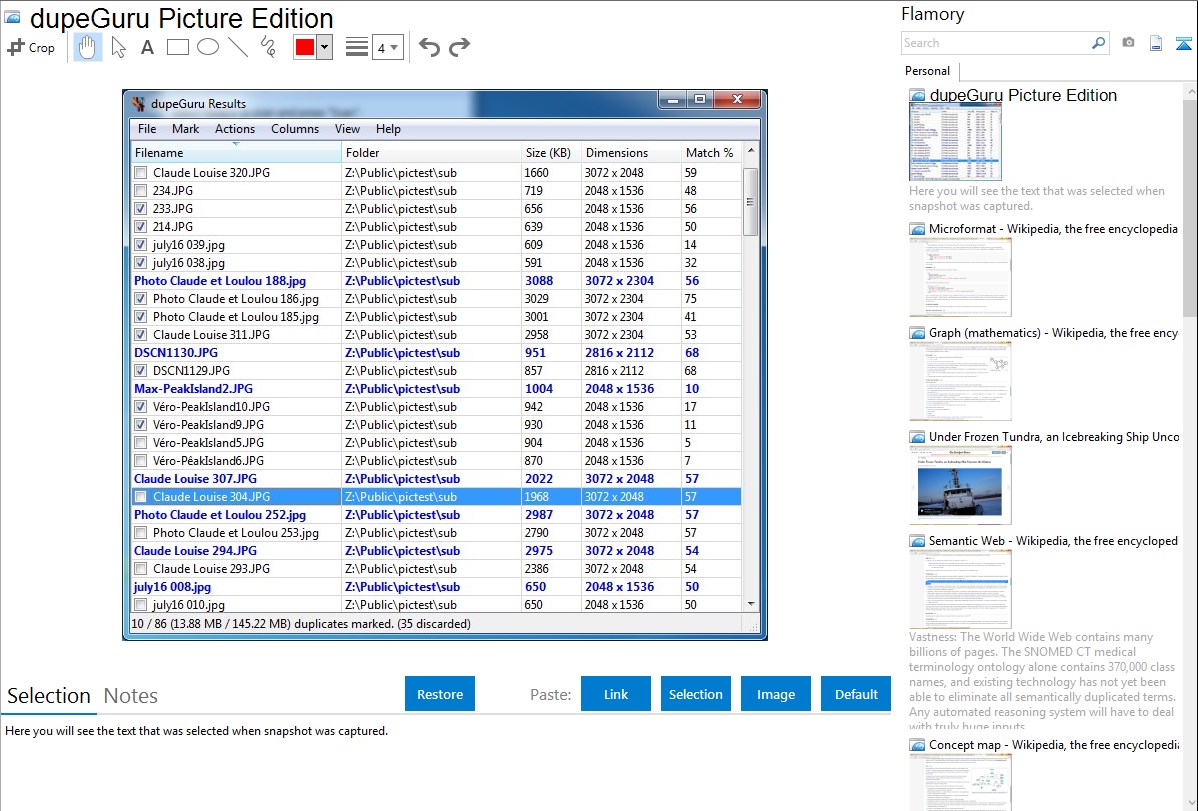This screenshot has width=1198, height=811.
Task: Click the Restore button
Action: 440,694
